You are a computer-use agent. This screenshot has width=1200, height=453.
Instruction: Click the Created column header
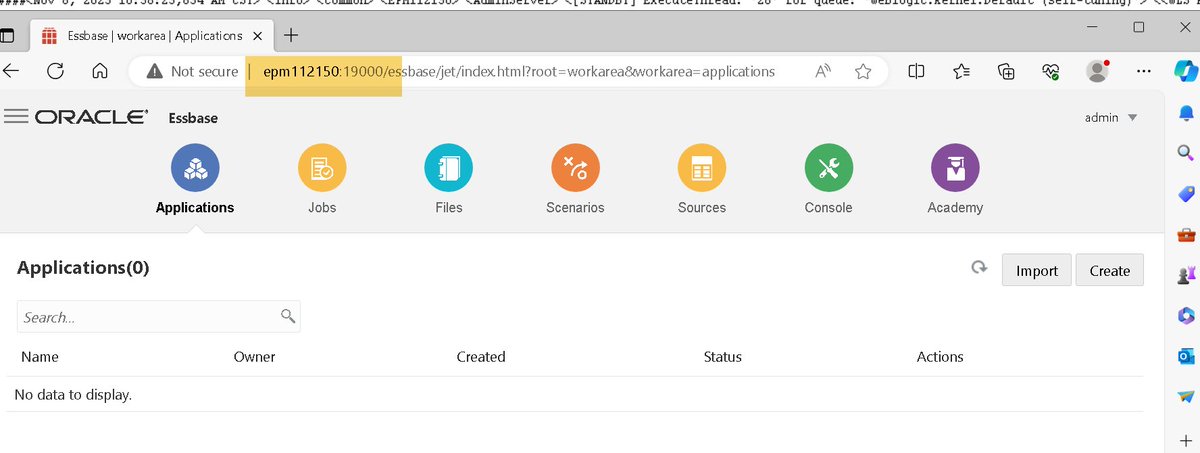tap(481, 356)
